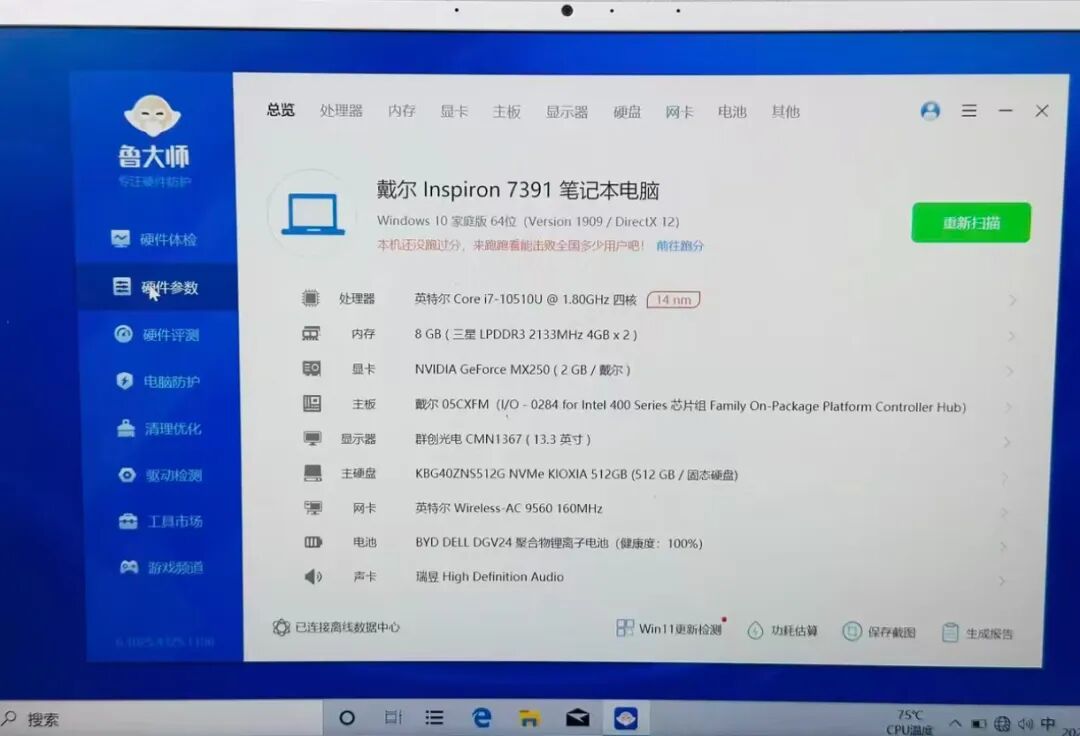Screen dimensions: 1080x736
Task: Follow the 前往跑分 link
Action: tap(680, 246)
